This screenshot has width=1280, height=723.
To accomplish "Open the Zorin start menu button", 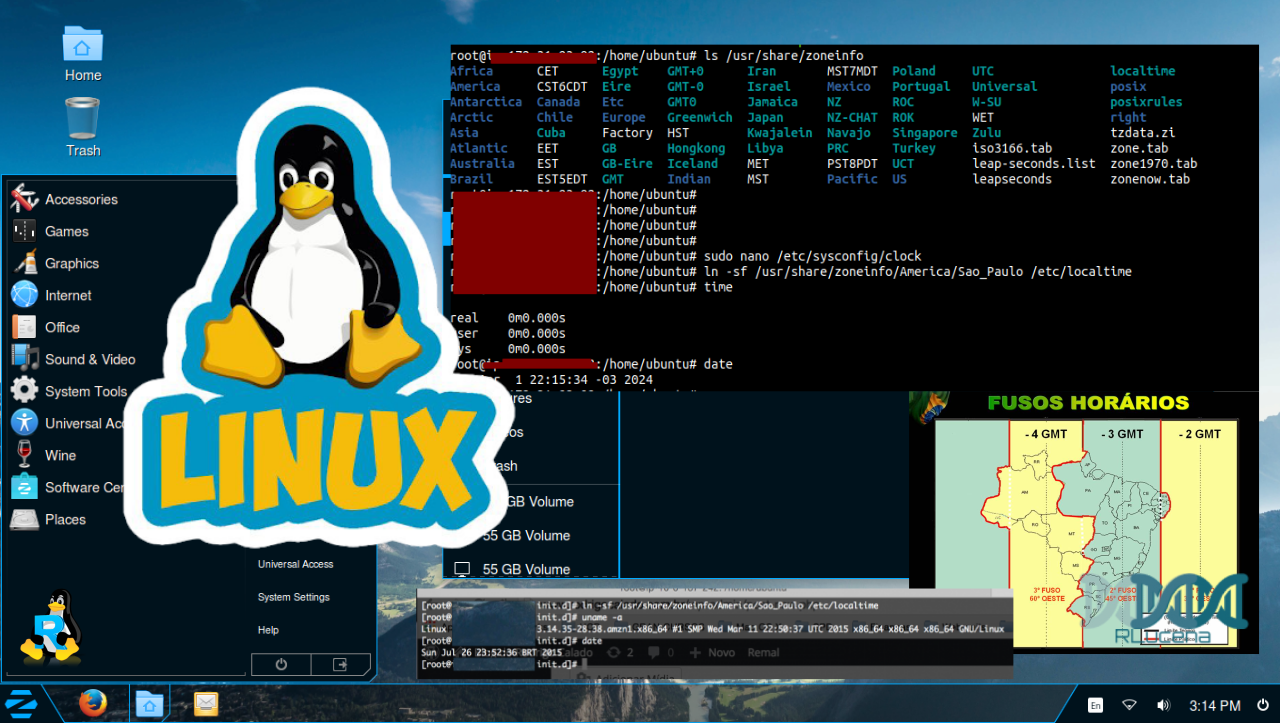I will point(22,704).
